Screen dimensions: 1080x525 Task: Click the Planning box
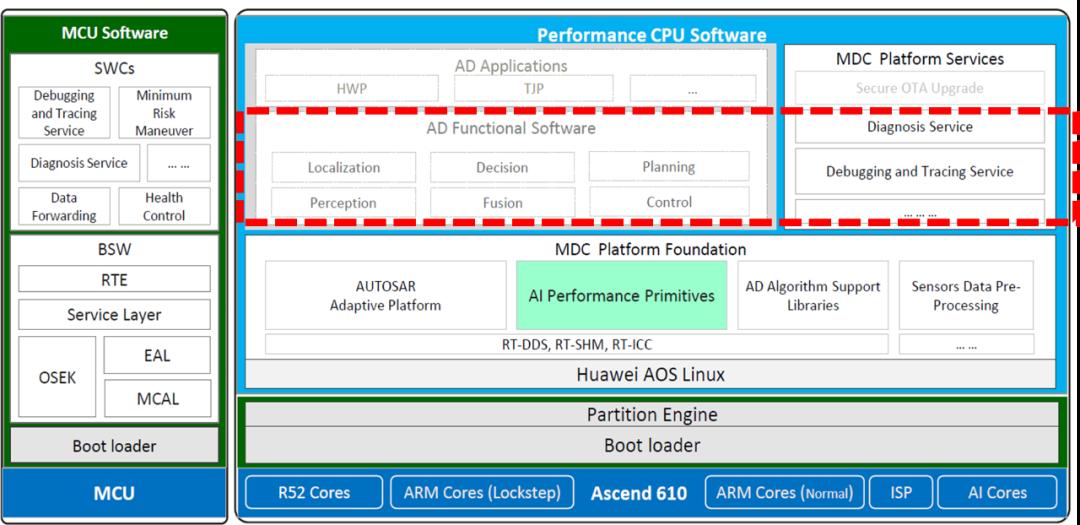point(669,167)
